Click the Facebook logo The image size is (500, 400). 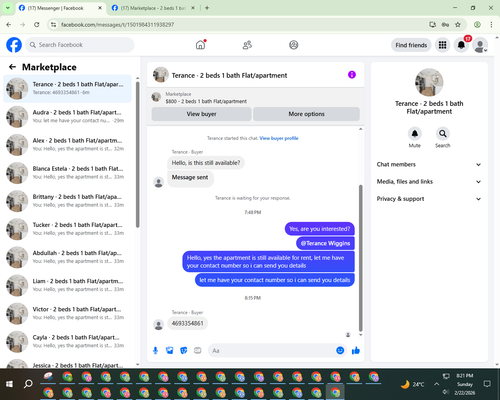coord(14,45)
